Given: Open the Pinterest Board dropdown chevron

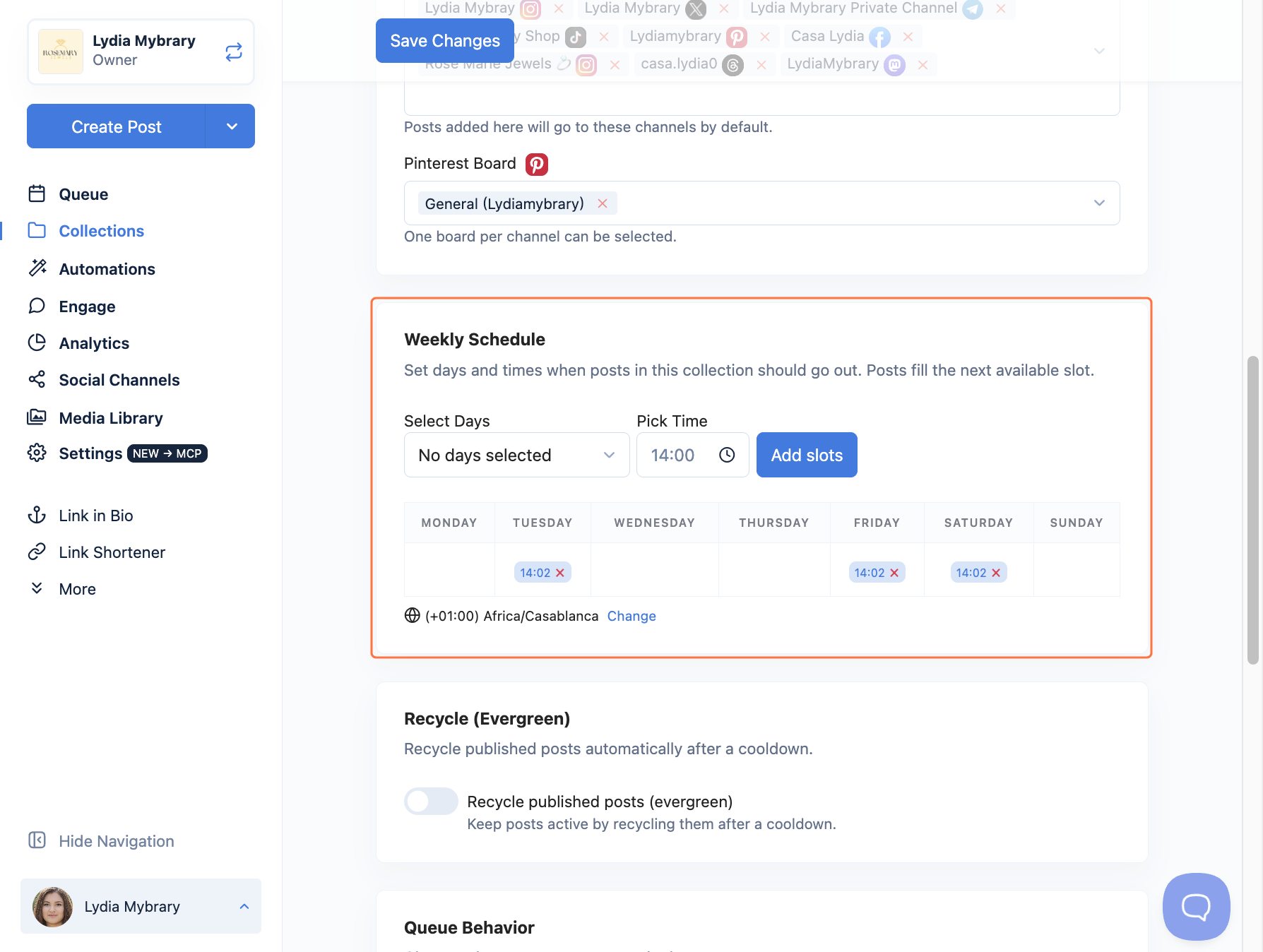Looking at the screenshot, I should click(x=1099, y=203).
